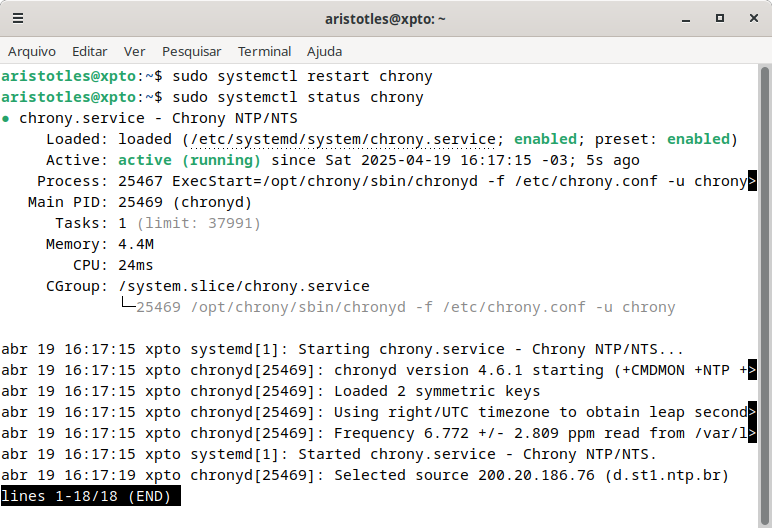The height and width of the screenshot is (528, 772).
Task: Open the Ver menu
Action: click(134, 52)
